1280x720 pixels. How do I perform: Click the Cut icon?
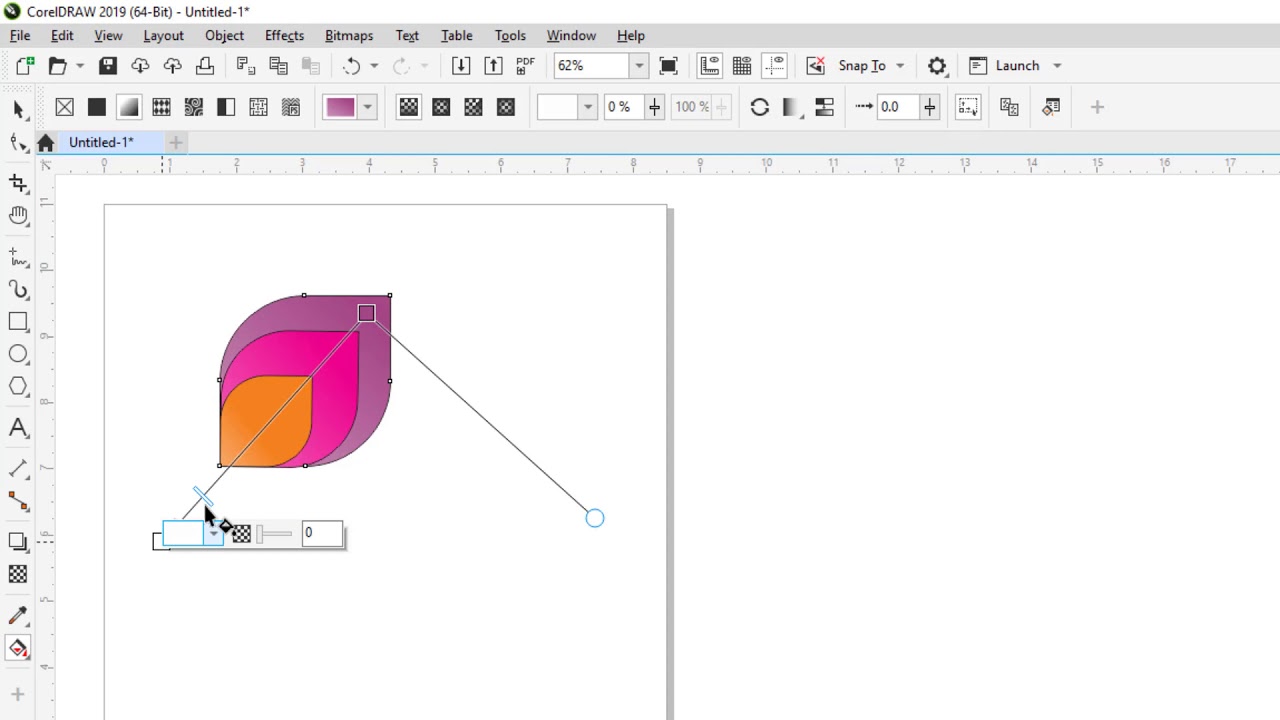[x=246, y=66]
